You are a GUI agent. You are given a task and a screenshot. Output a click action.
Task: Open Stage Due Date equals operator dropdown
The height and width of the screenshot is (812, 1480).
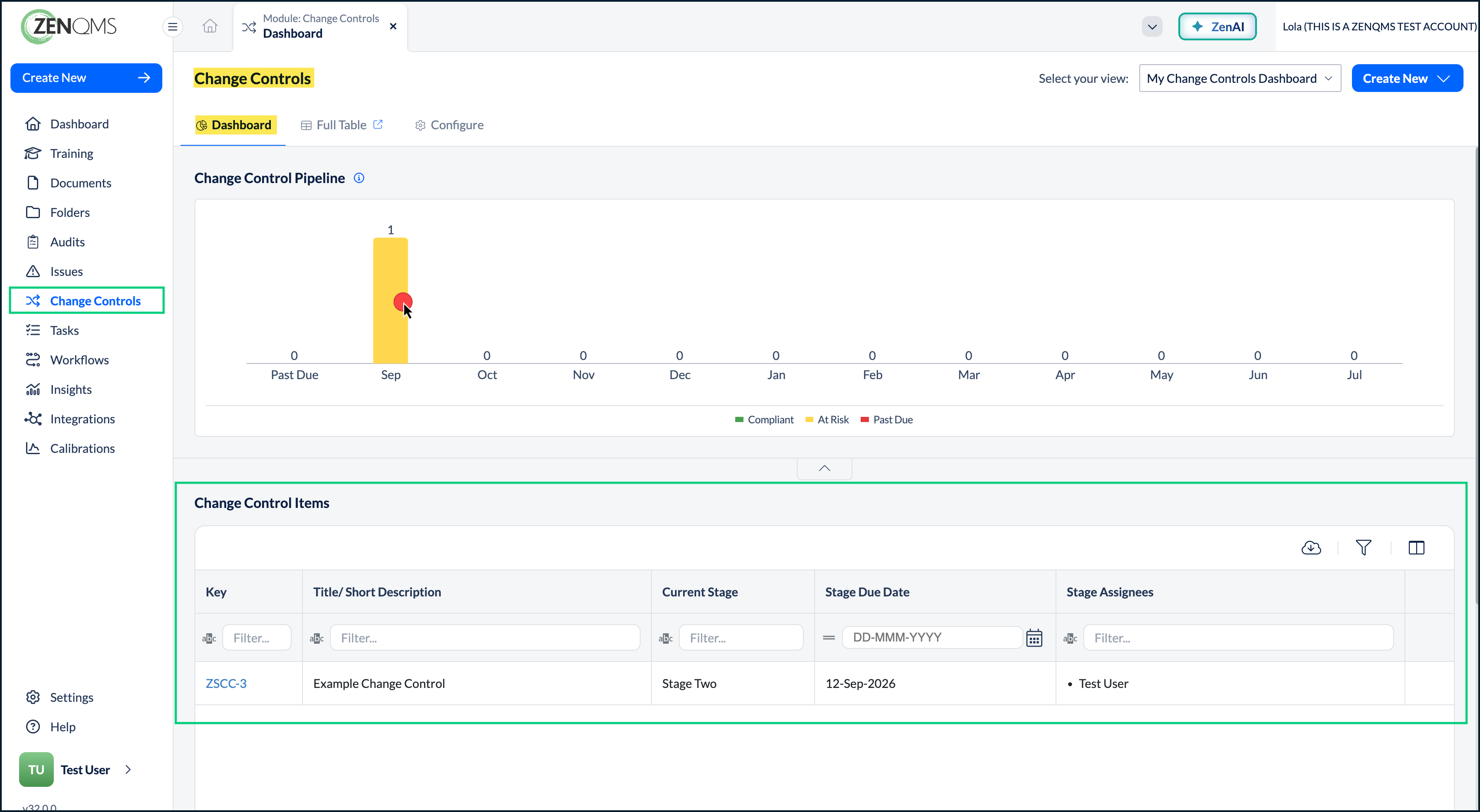tap(829, 638)
